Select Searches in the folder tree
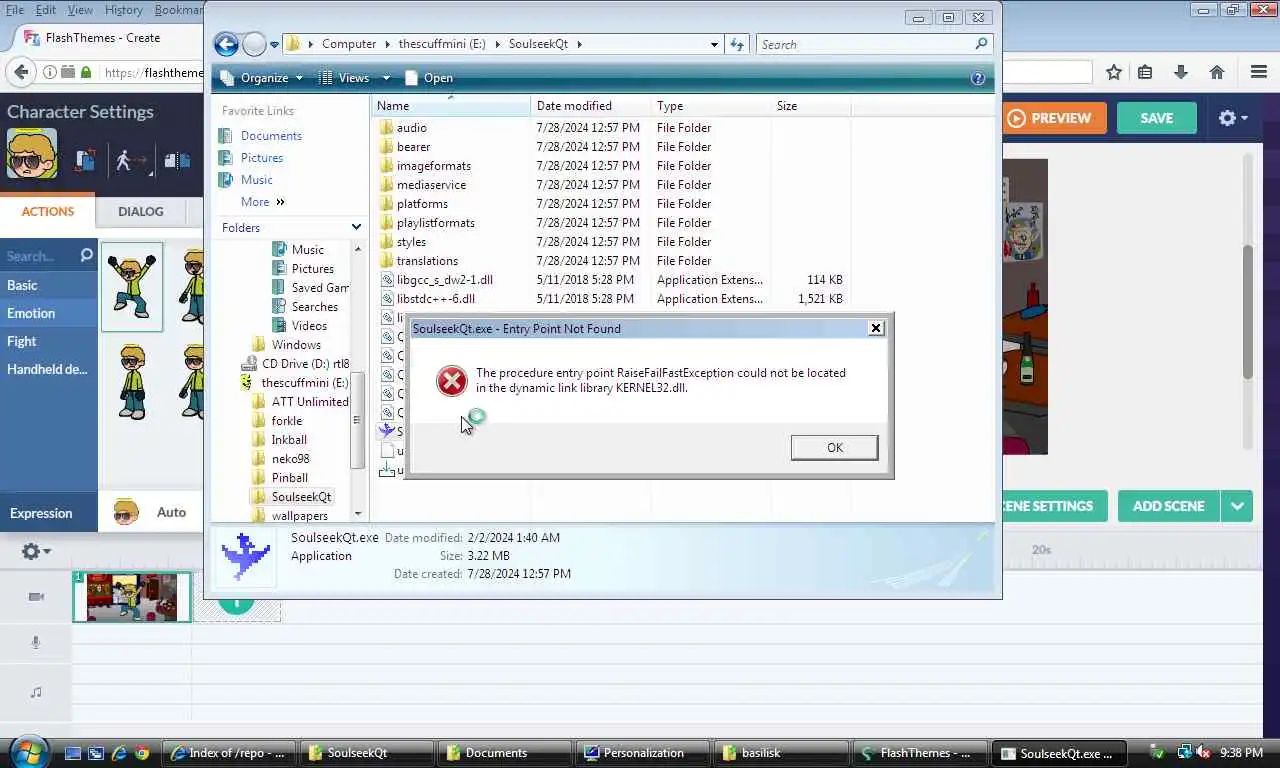1280x768 pixels. coord(314,307)
